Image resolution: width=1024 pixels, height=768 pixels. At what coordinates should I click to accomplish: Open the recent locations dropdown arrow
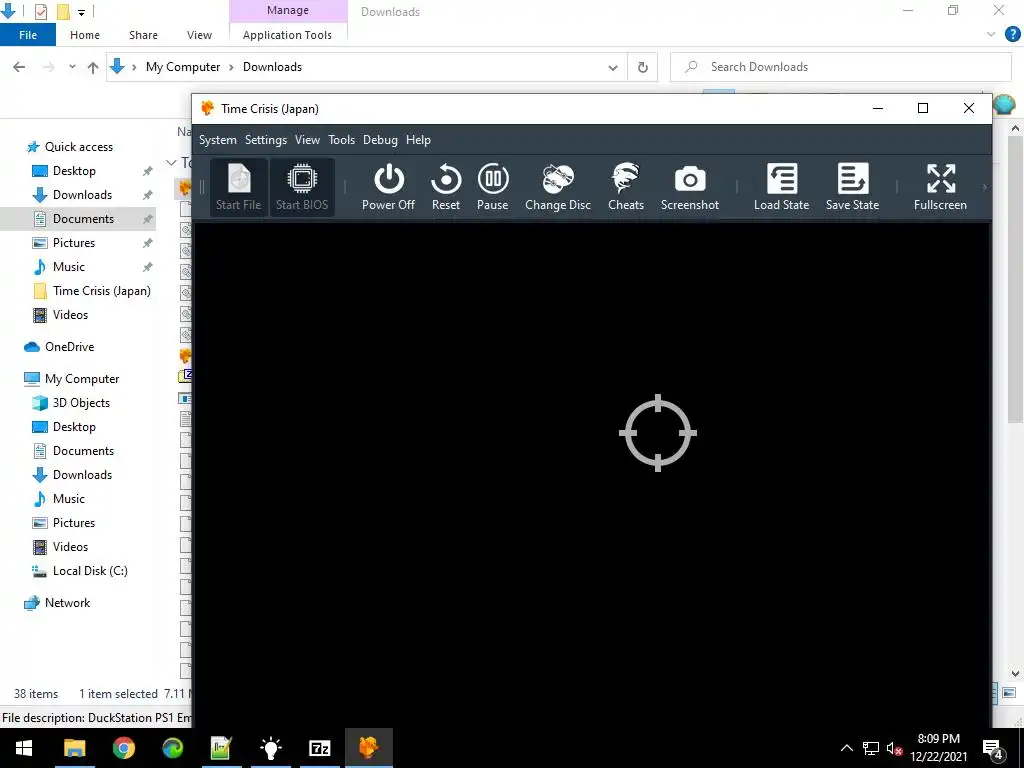click(x=72, y=67)
